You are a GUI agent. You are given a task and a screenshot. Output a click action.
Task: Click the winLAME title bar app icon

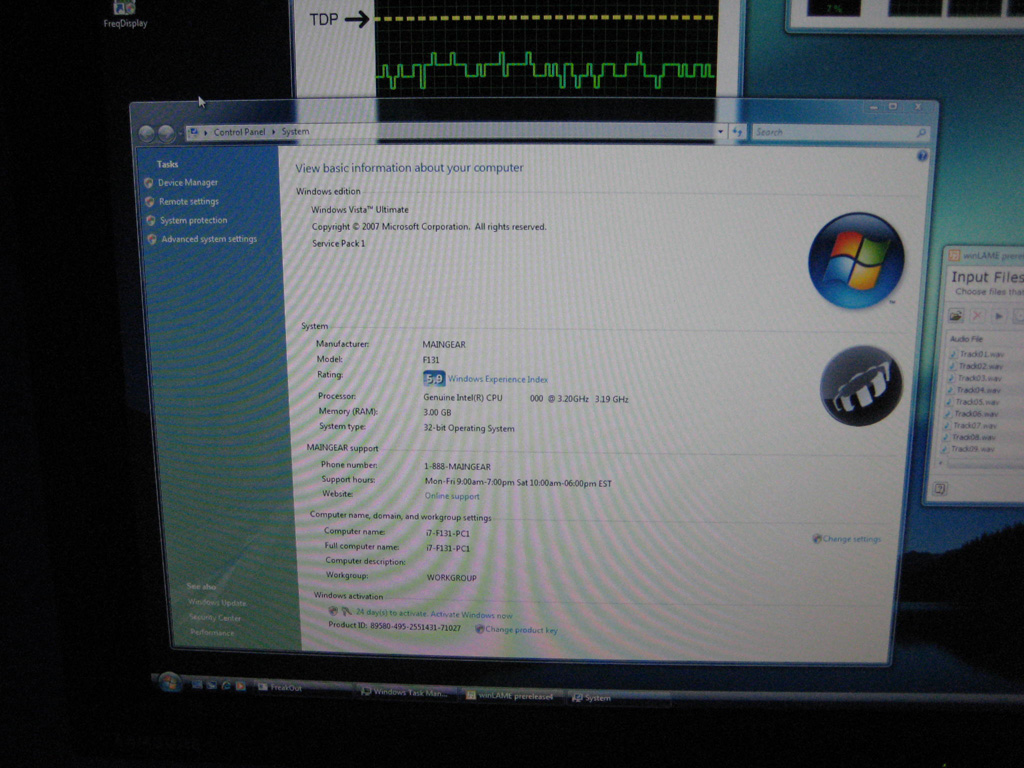[x=954, y=256]
